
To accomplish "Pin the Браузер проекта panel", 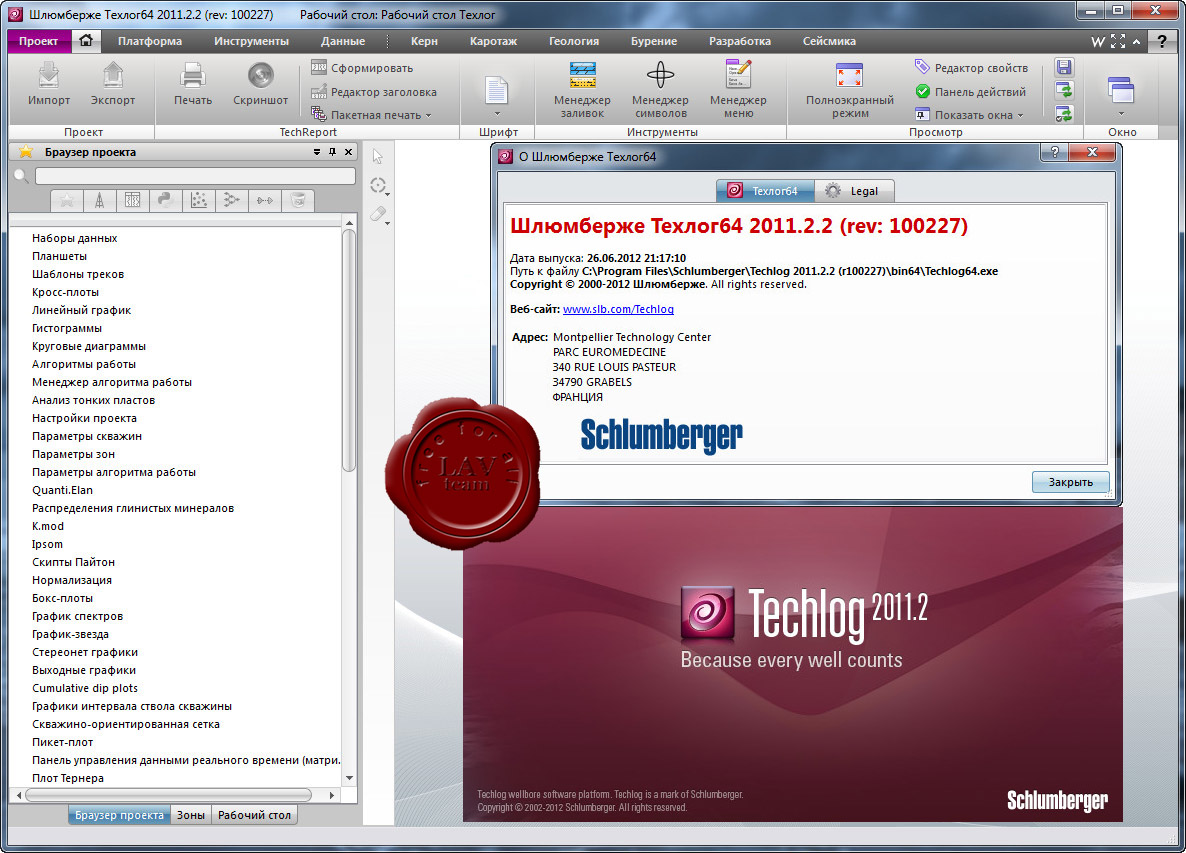I will pos(332,152).
